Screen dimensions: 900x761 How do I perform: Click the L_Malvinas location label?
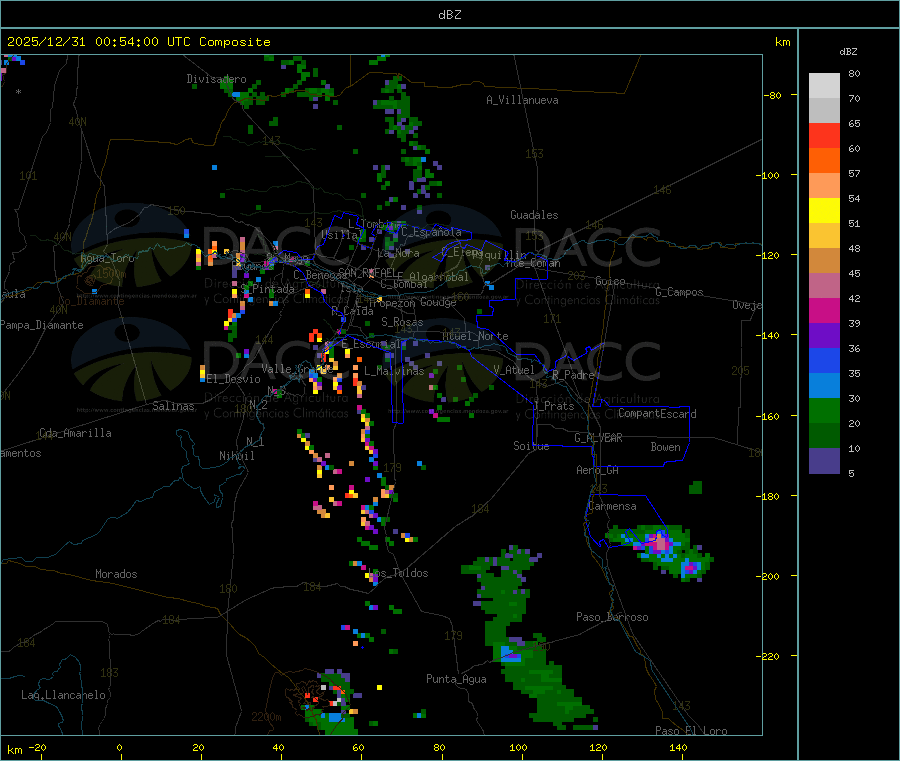(394, 371)
